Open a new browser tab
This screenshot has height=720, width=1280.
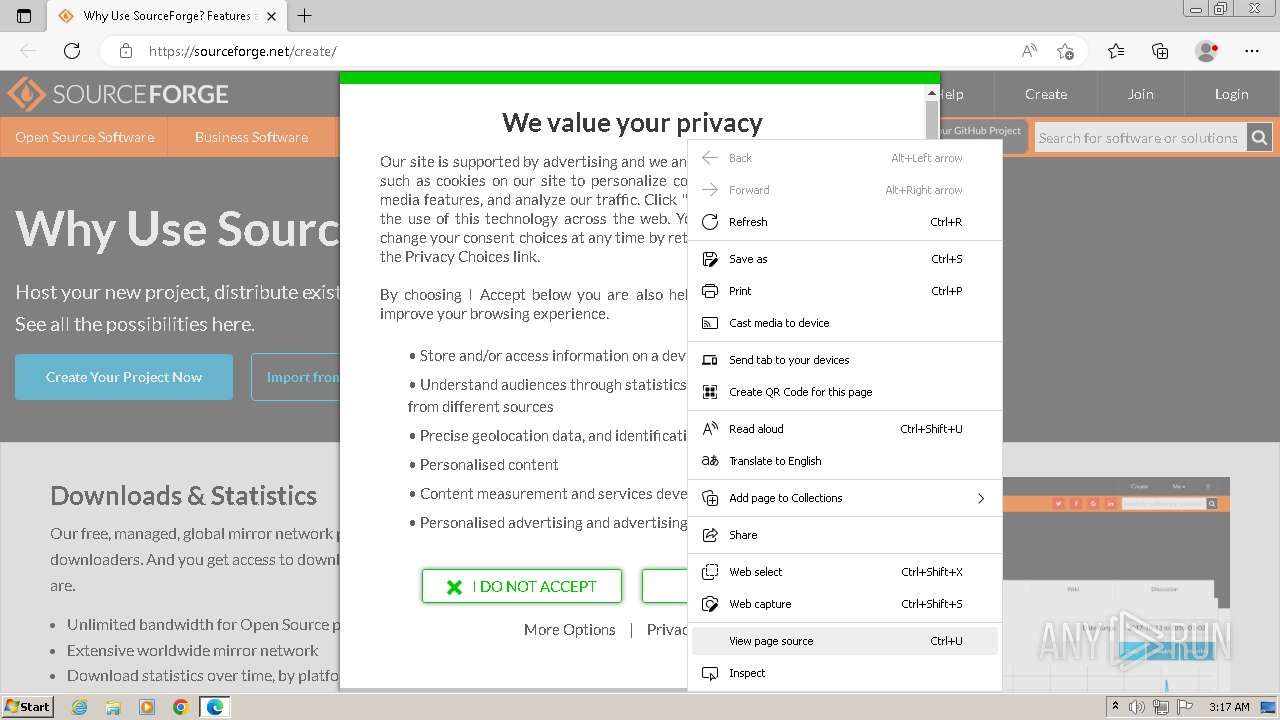[305, 16]
